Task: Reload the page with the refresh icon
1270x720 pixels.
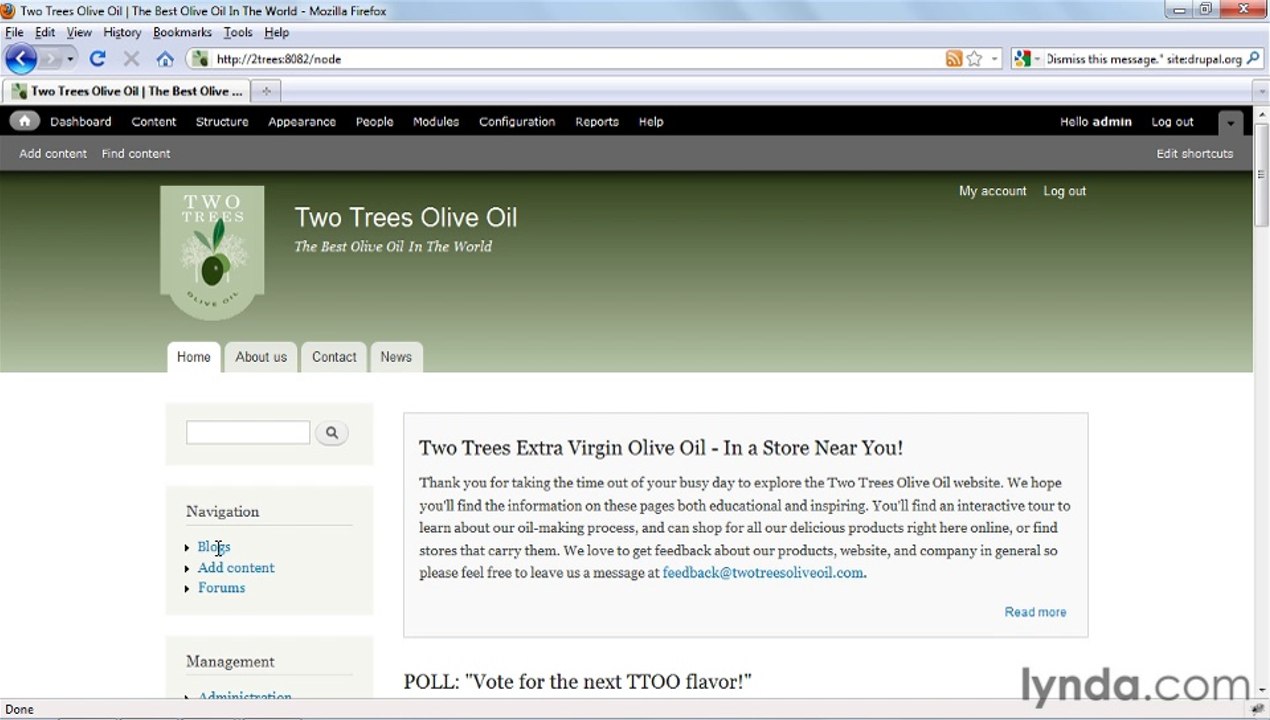Action: pyautogui.click(x=97, y=59)
